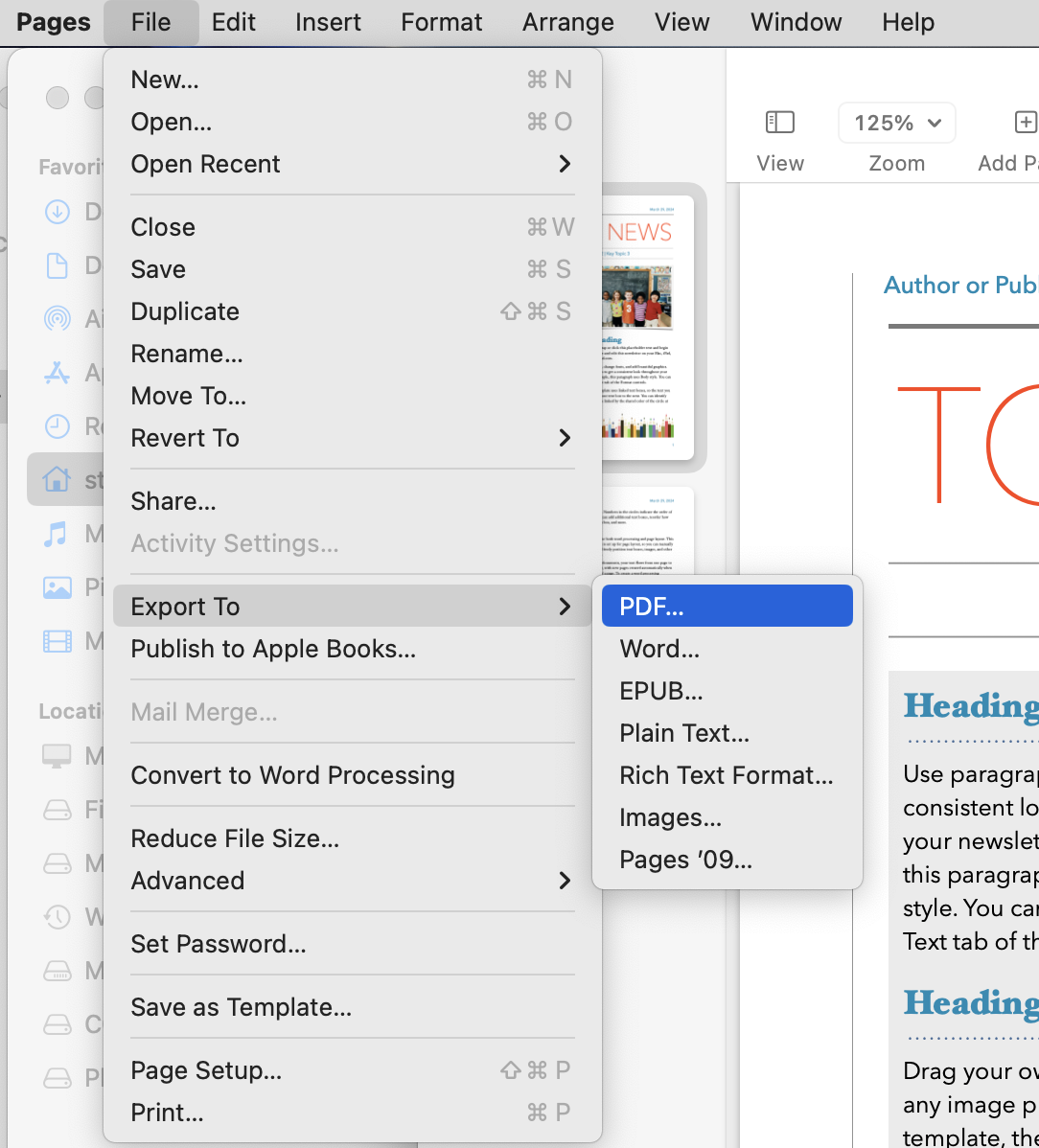
Task: Open the Insert menu
Action: [x=328, y=22]
